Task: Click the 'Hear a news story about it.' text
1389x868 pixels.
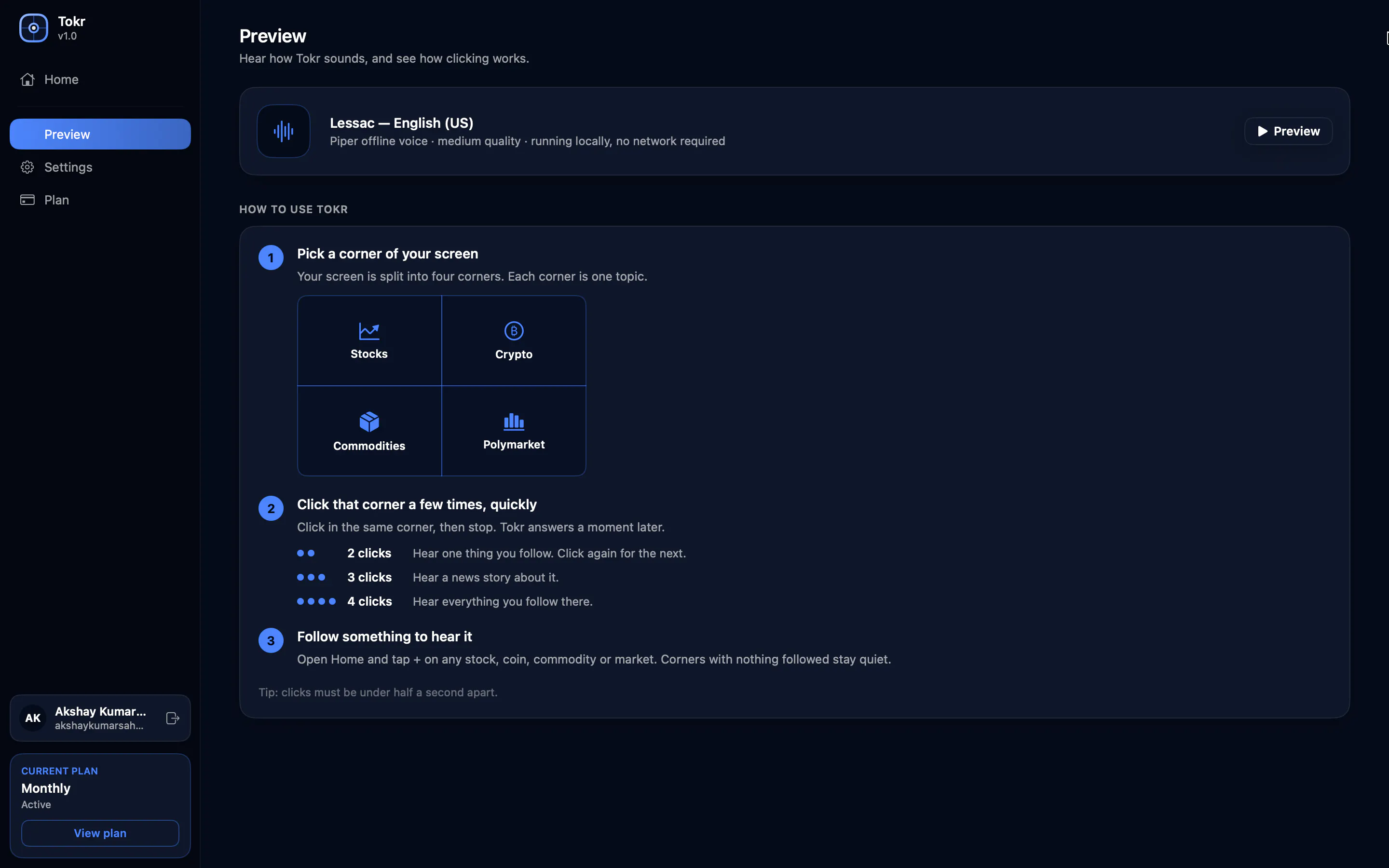Action: pyautogui.click(x=486, y=578)
